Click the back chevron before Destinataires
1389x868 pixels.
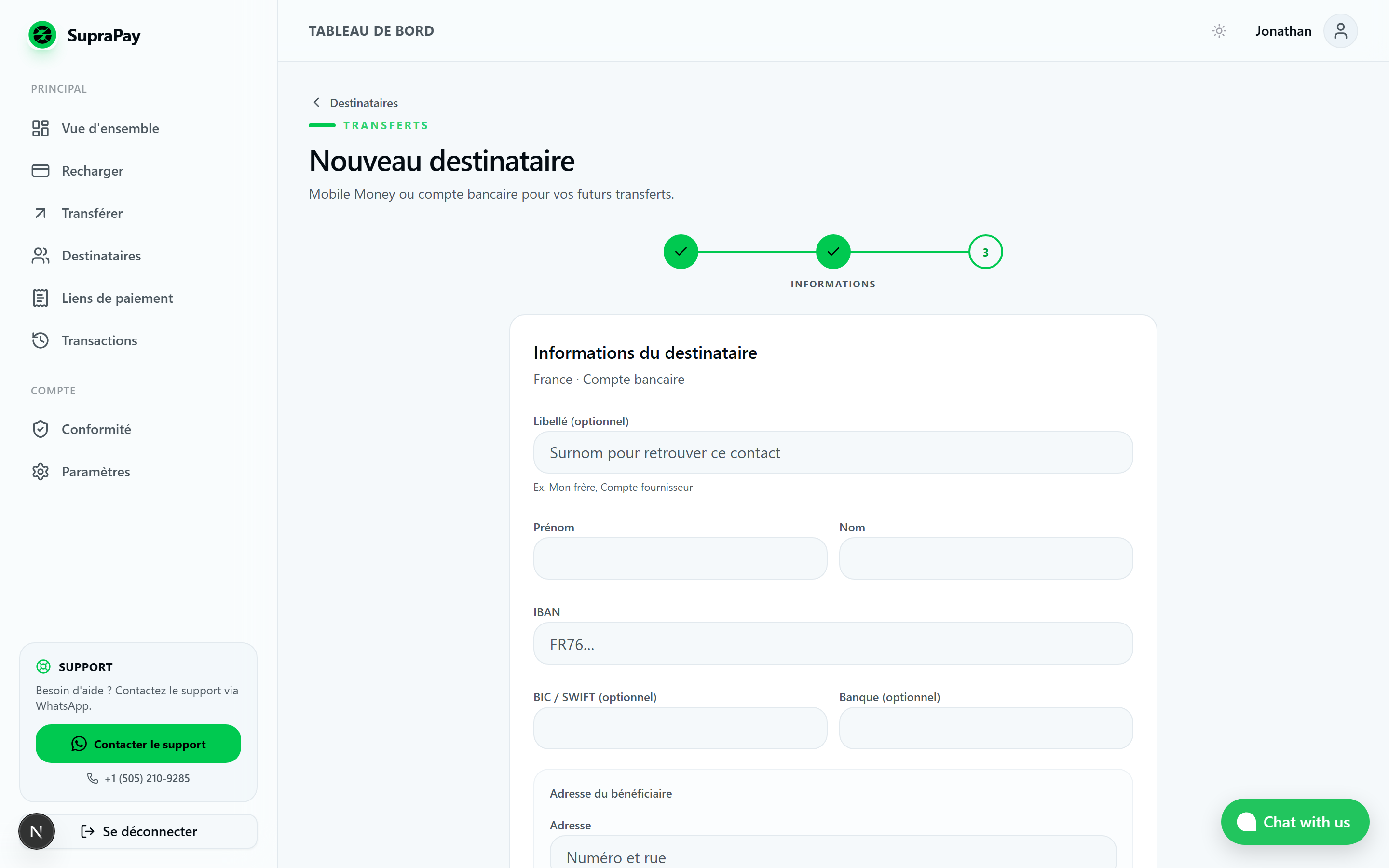[x=316, y=102]
